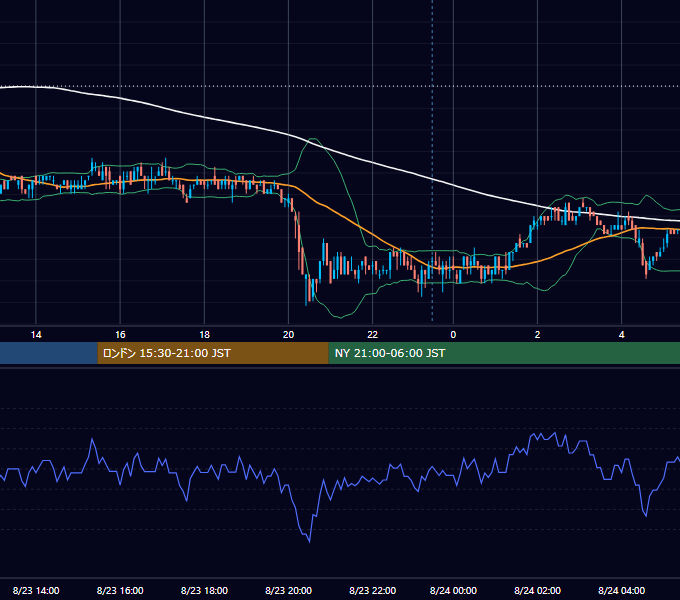Viewport: 680px width, 600px height.
Task: Click the 22 hour axis label
Action: (373, 335)
